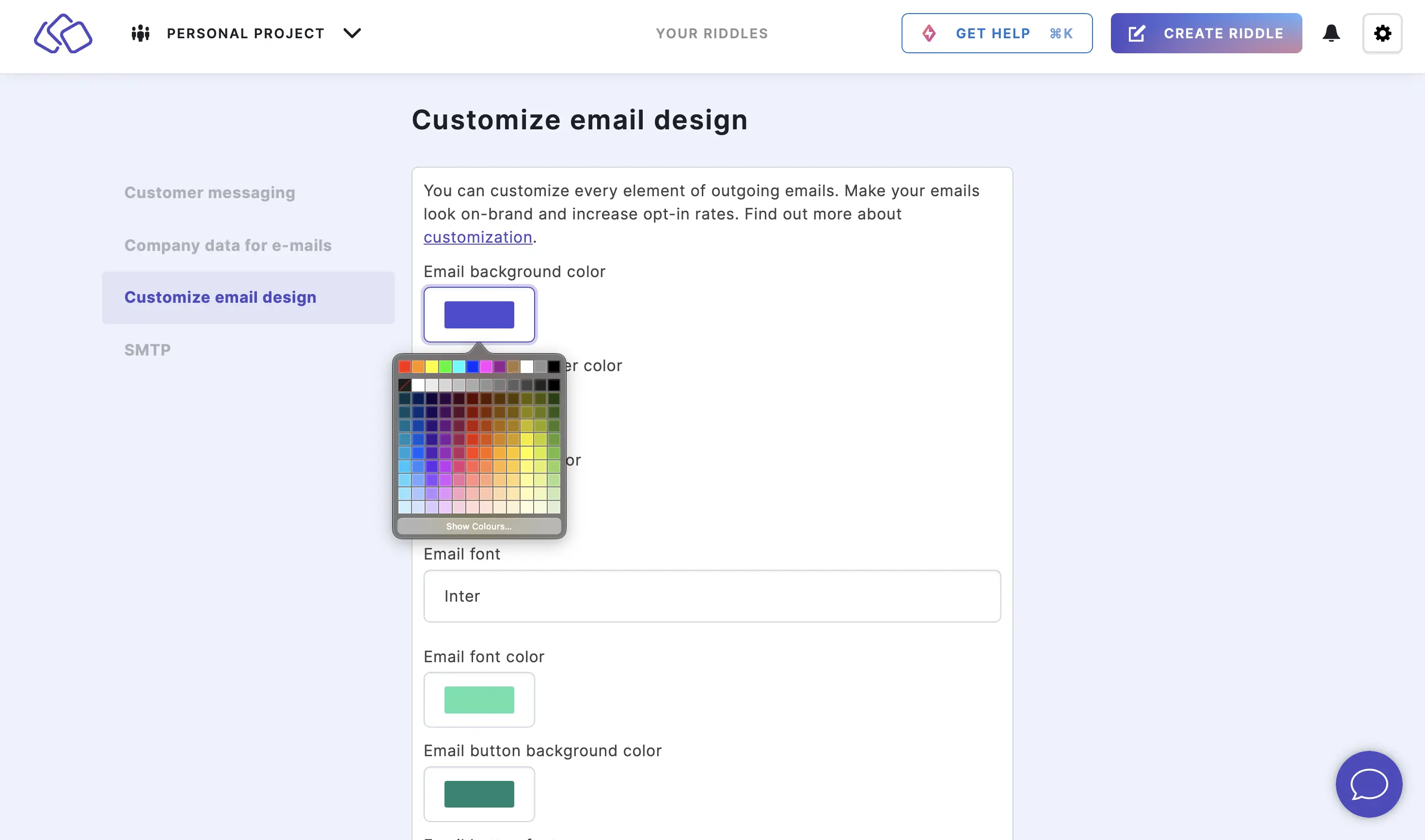Image resolution: width=1425 pixels, height=840 pixels.
Task: Click the teal email button background swatch
Action: tap(479, 794)
